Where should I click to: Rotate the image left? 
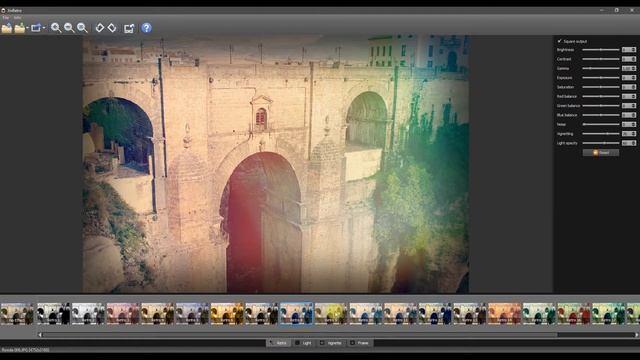pos(100,28)
